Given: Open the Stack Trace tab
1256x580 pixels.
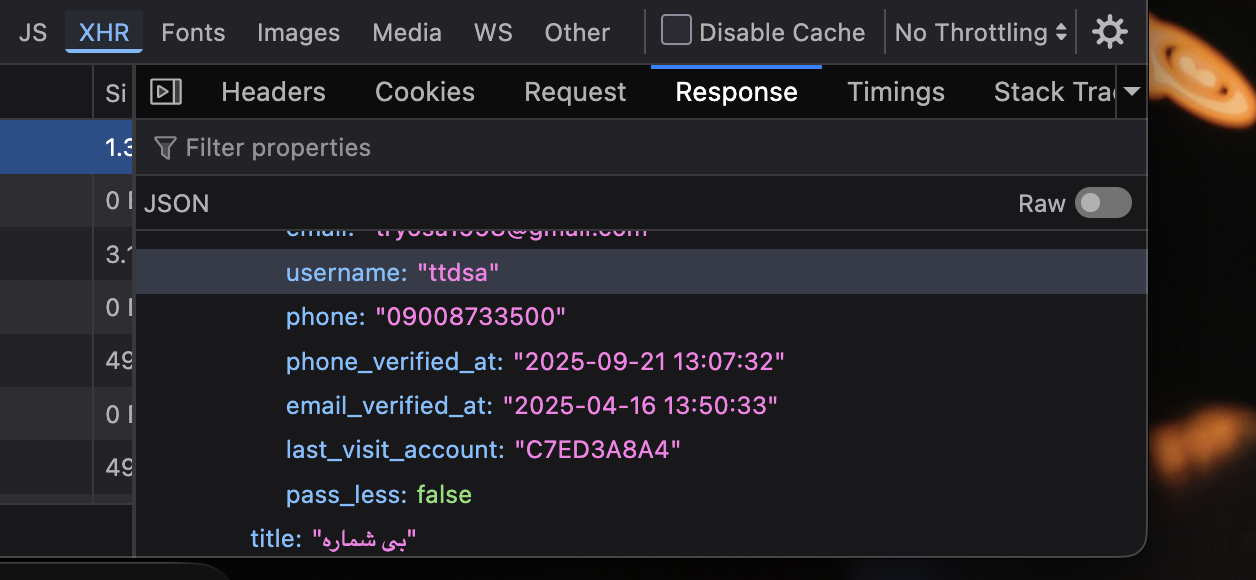Looking at the screenshot, I should (1054, 92).
